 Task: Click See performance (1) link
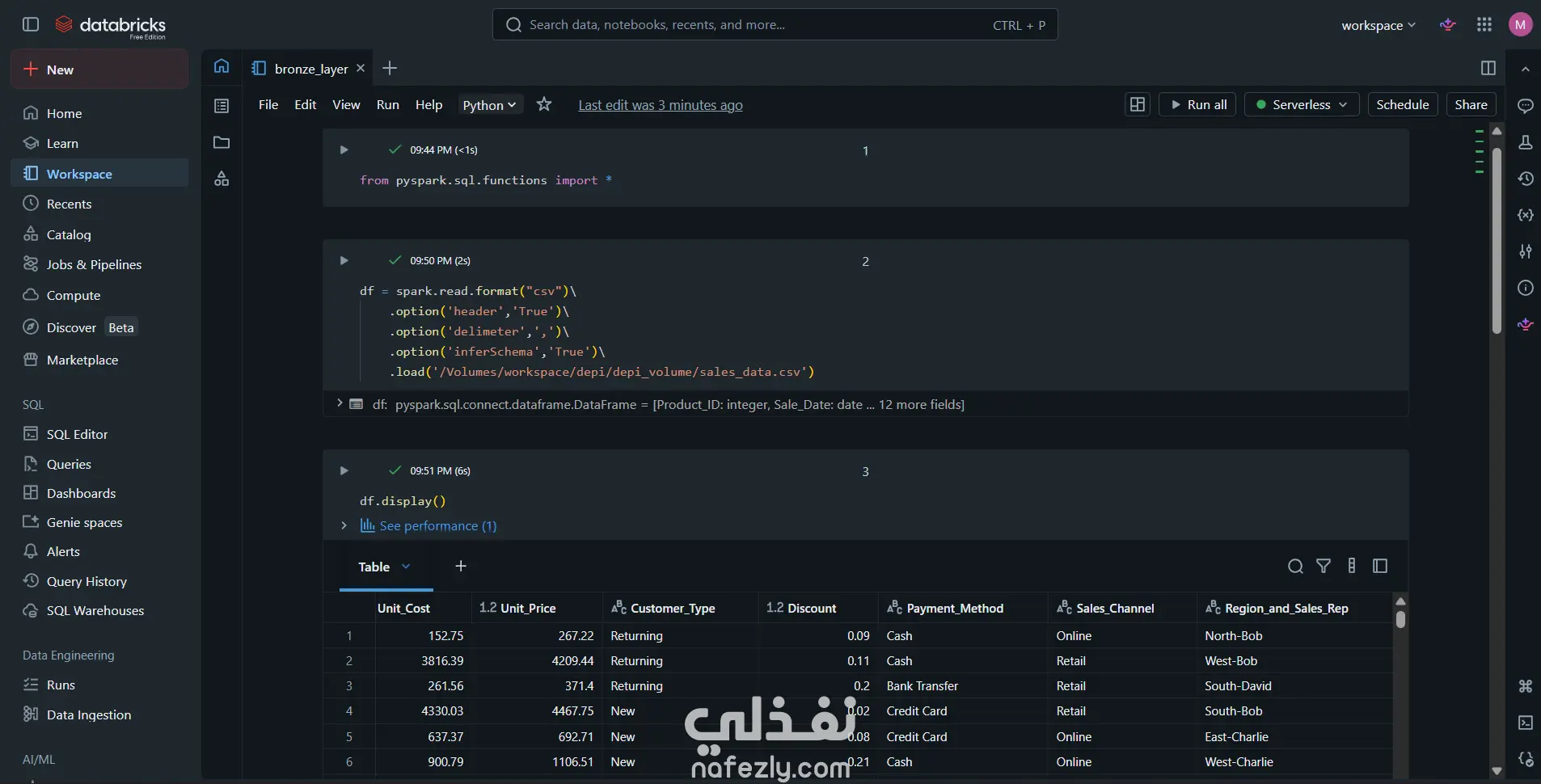point(437,525)
